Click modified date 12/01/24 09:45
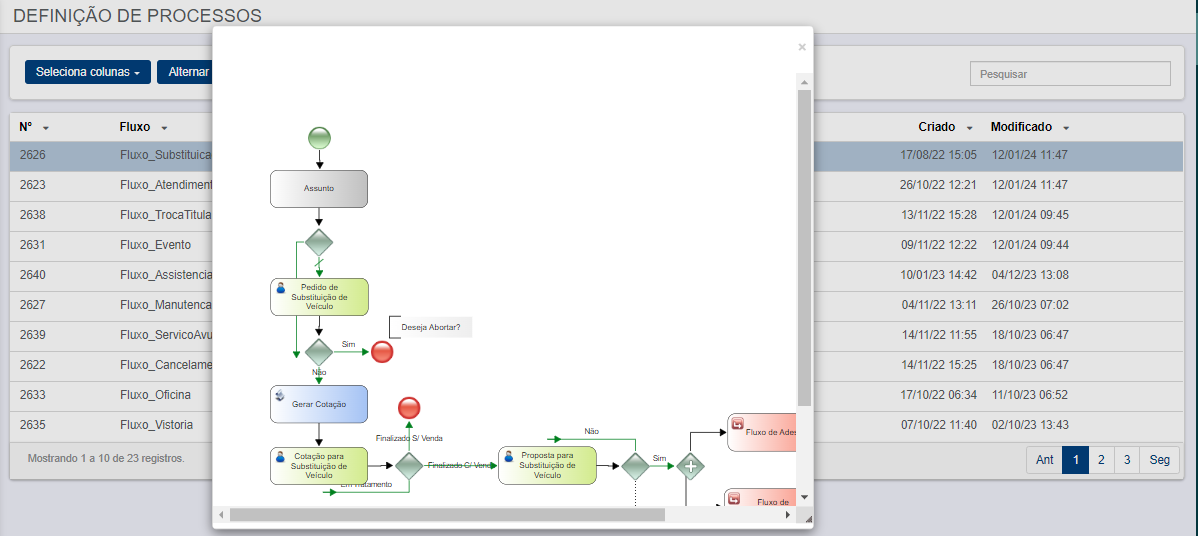This screenshot has height=536, width=1198. [x=1029, y=215]
